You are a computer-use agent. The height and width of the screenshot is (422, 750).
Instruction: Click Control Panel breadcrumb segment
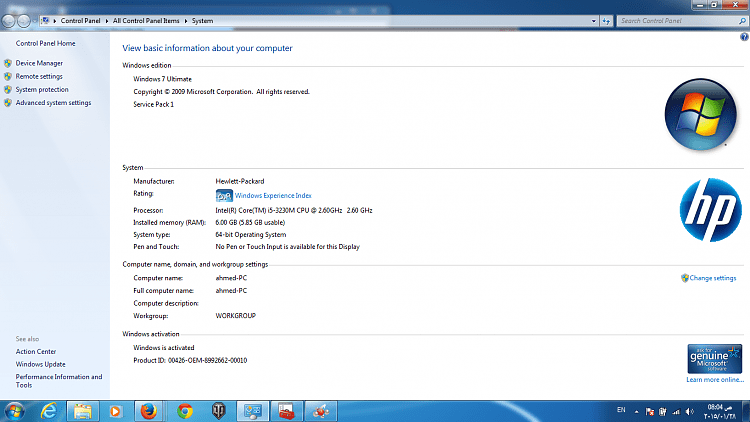coord(80,21)
